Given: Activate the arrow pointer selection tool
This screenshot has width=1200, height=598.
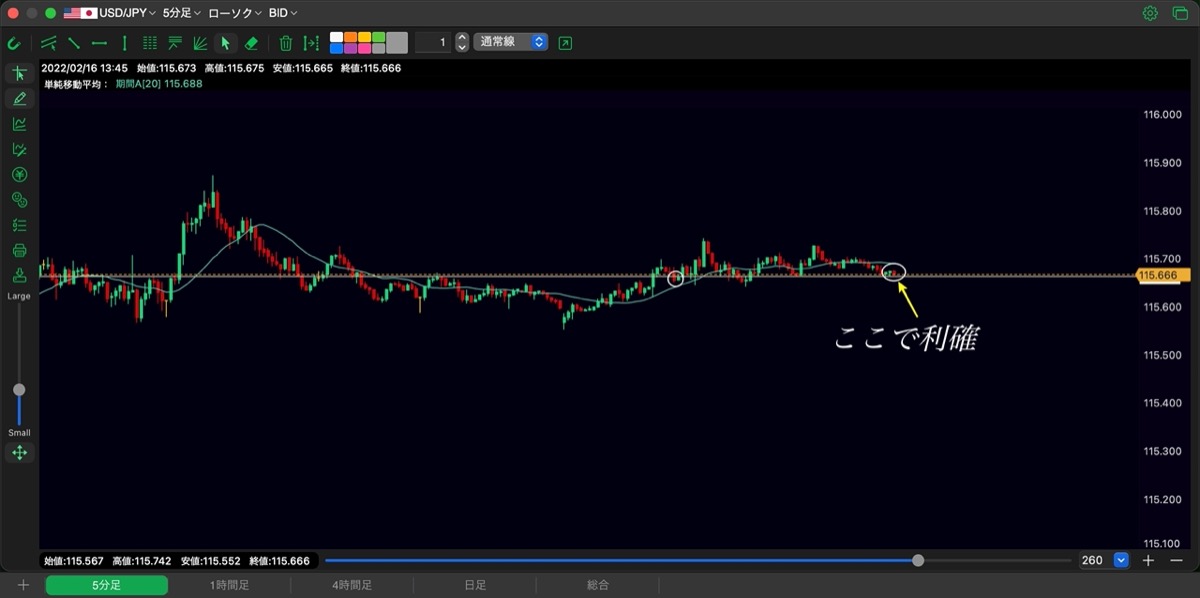Looking at the screenshot, I should 225,43.
